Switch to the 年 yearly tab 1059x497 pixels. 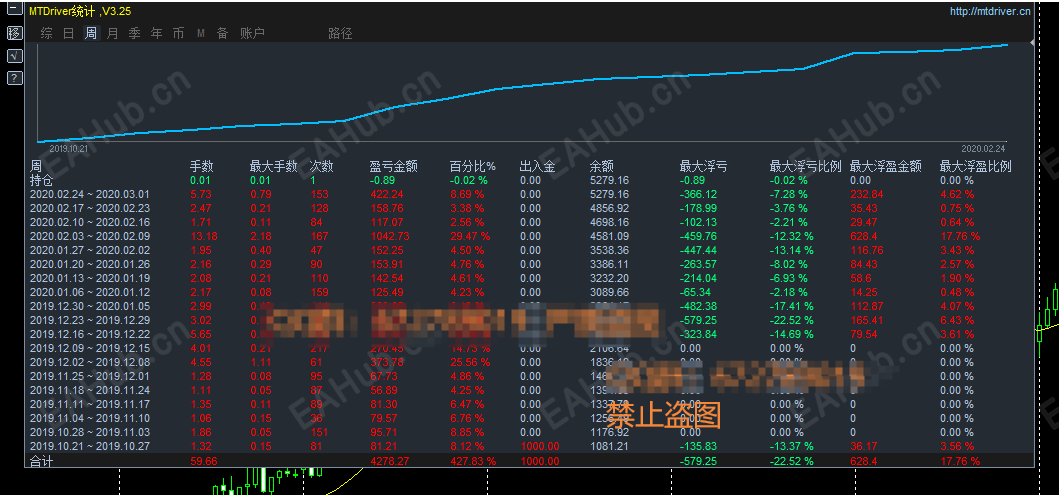click(x=157, y=33)
